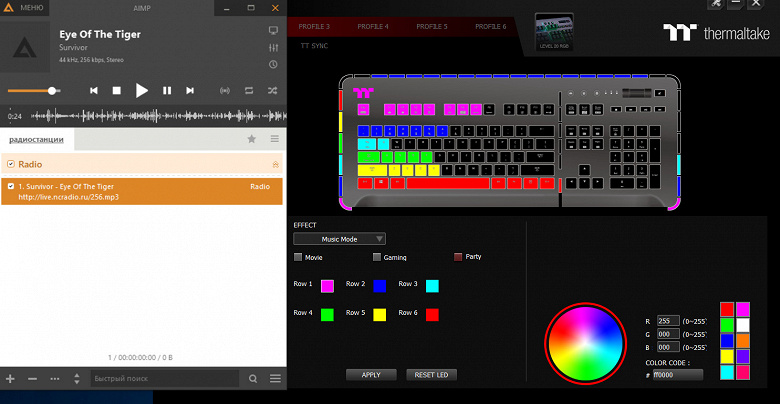Pick the Row 2 blue color swatch

pyautogui.click(x=380, y=286)
